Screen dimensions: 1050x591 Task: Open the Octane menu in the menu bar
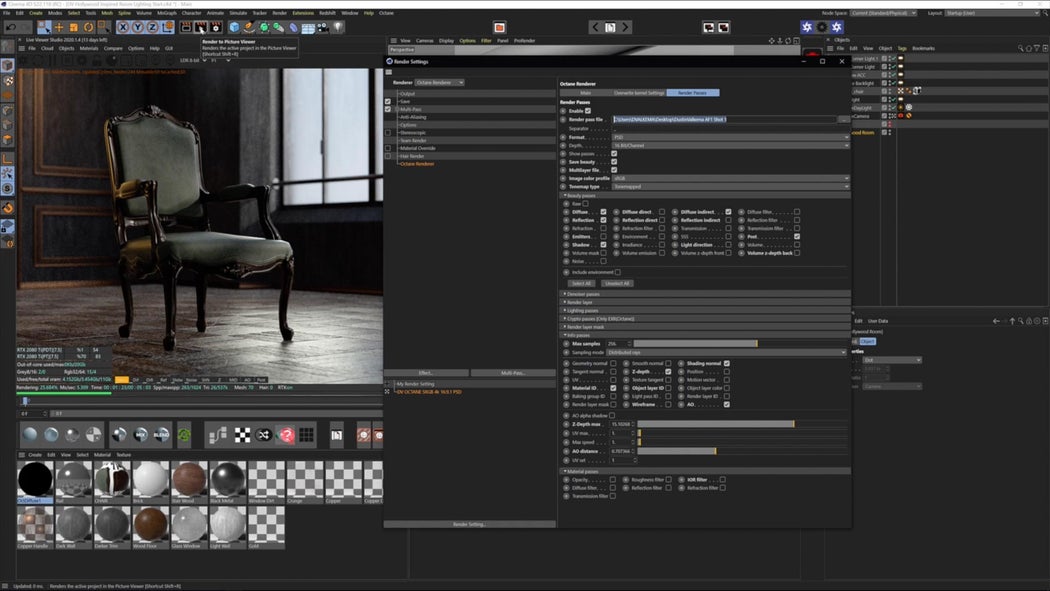[387, 13]
